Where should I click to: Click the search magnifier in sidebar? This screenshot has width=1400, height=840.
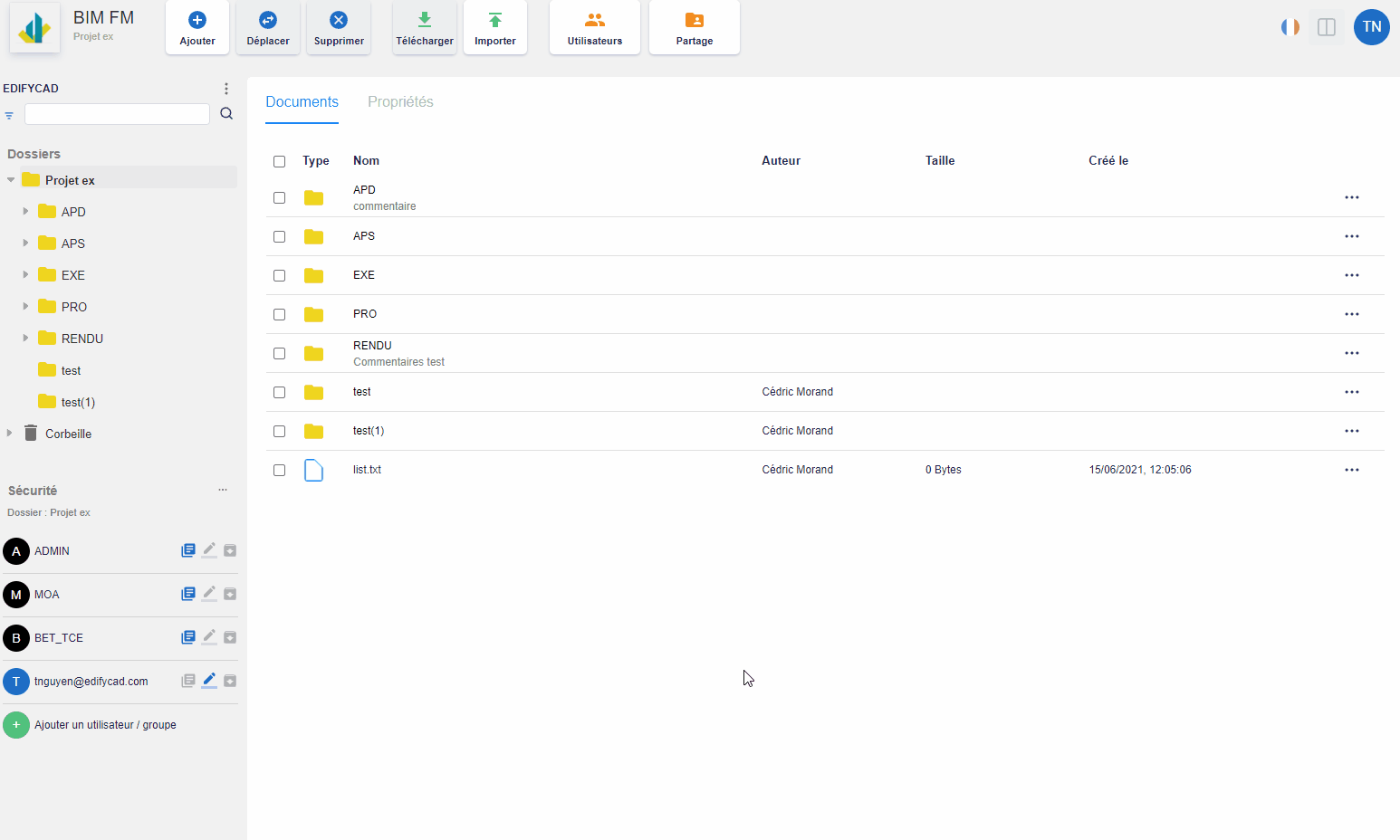point(226,114)
